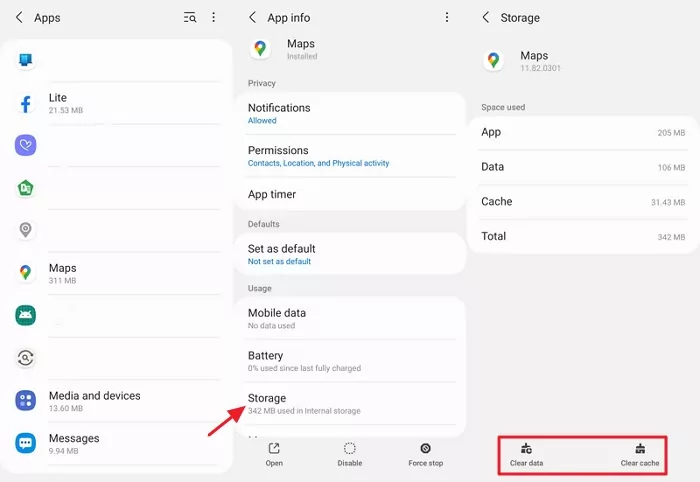Tap the Clear cache button

click(x=640, y=455)
